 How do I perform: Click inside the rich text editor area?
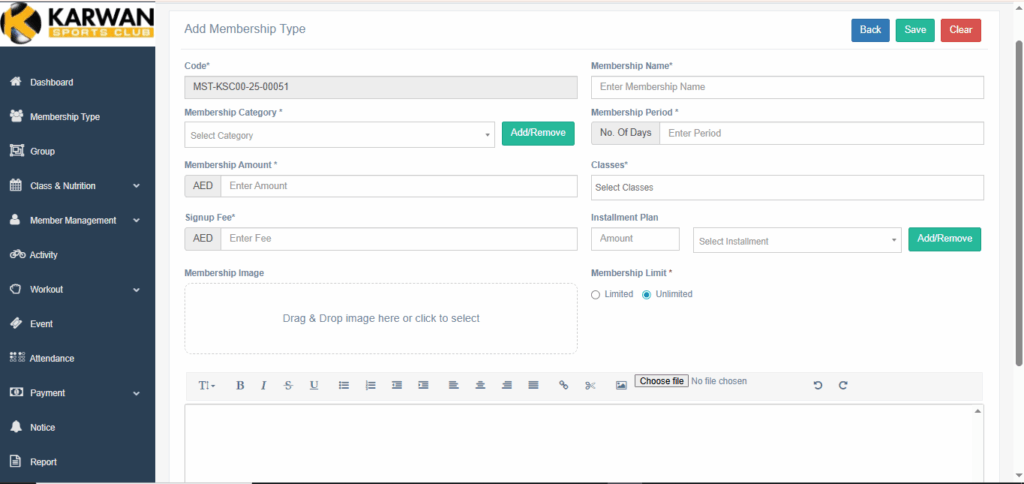click(579, 444)
